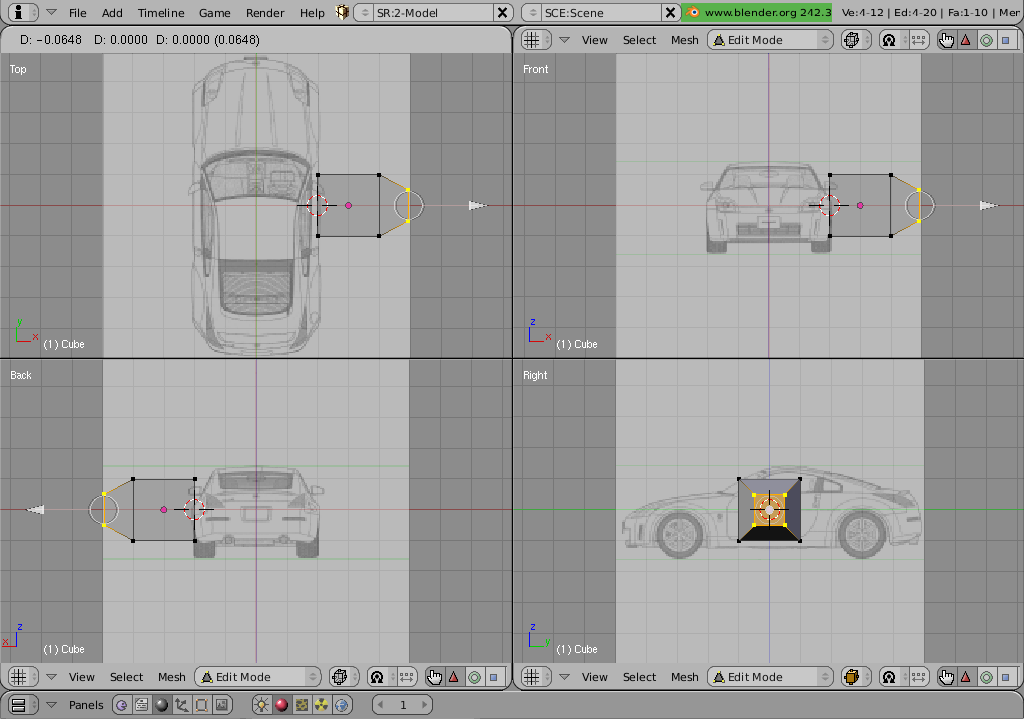This screenshot has width=1024, height=719.
Task: Enable scale manipulator square above Front view
Action: (1006, 40)
